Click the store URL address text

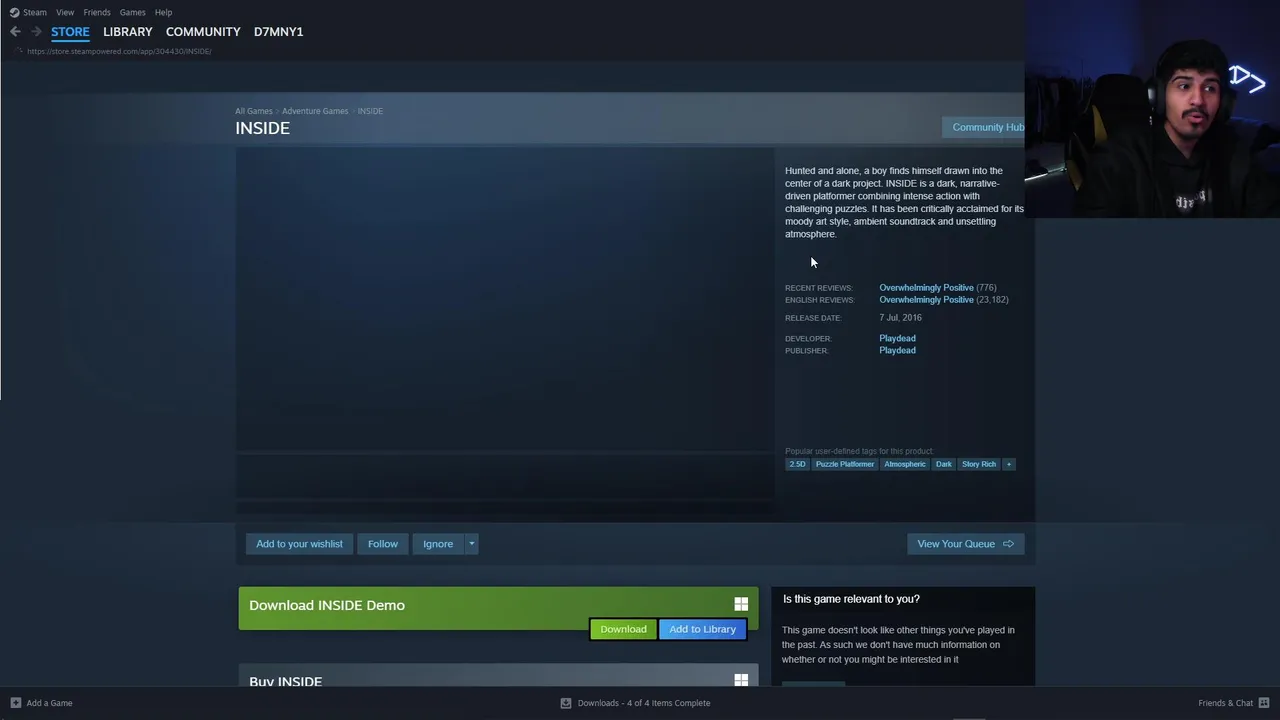[x=119, y=51]
